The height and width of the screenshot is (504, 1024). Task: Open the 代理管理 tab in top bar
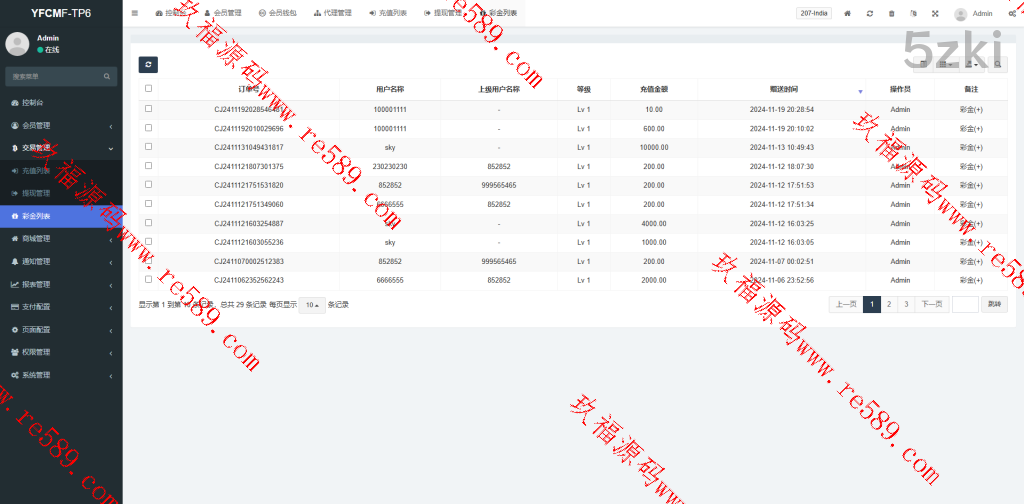pos(332,14)
